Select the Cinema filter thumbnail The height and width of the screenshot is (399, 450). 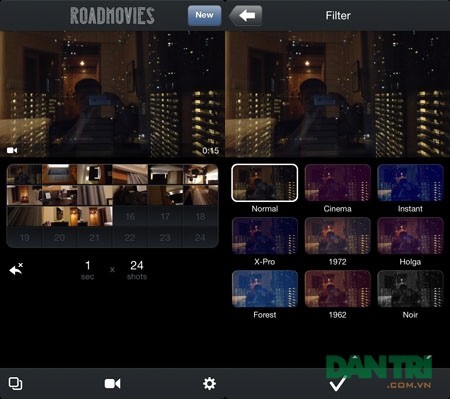coord(337,183)
